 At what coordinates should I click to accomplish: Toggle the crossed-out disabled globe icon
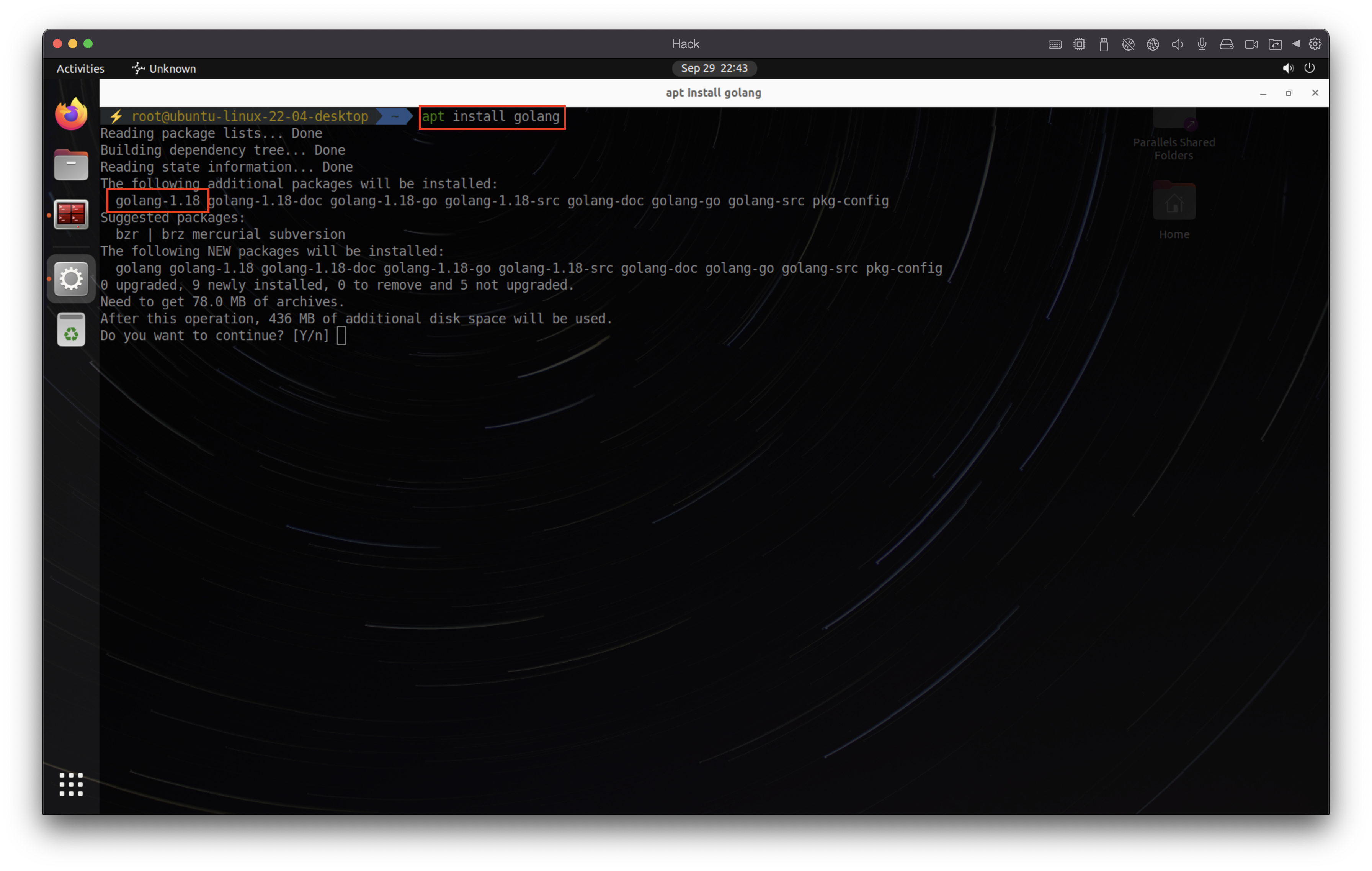[x=1128, y=44]
